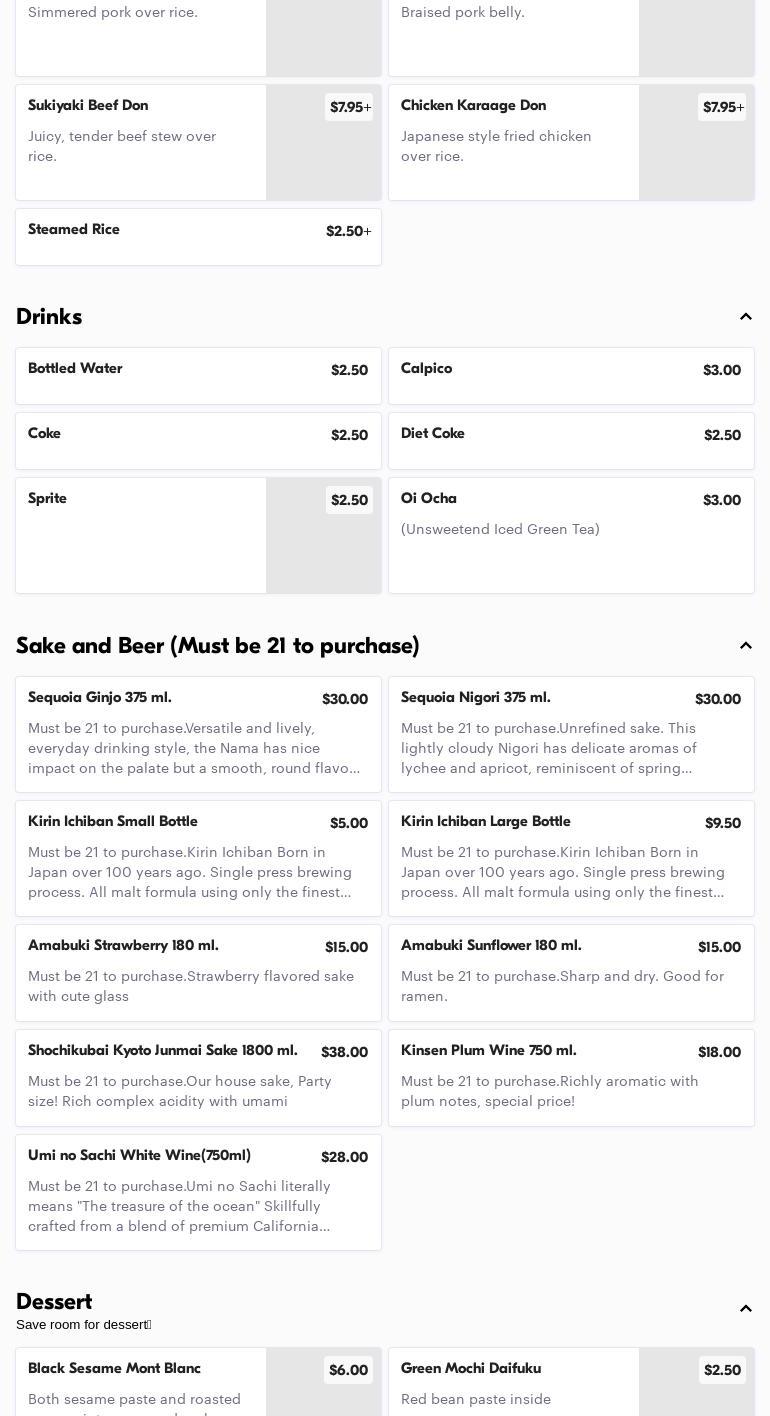The width and height of the screenshot is (770, 1416).
Task: Select Diet Coke from Drinks
Action: click(571, 441)
